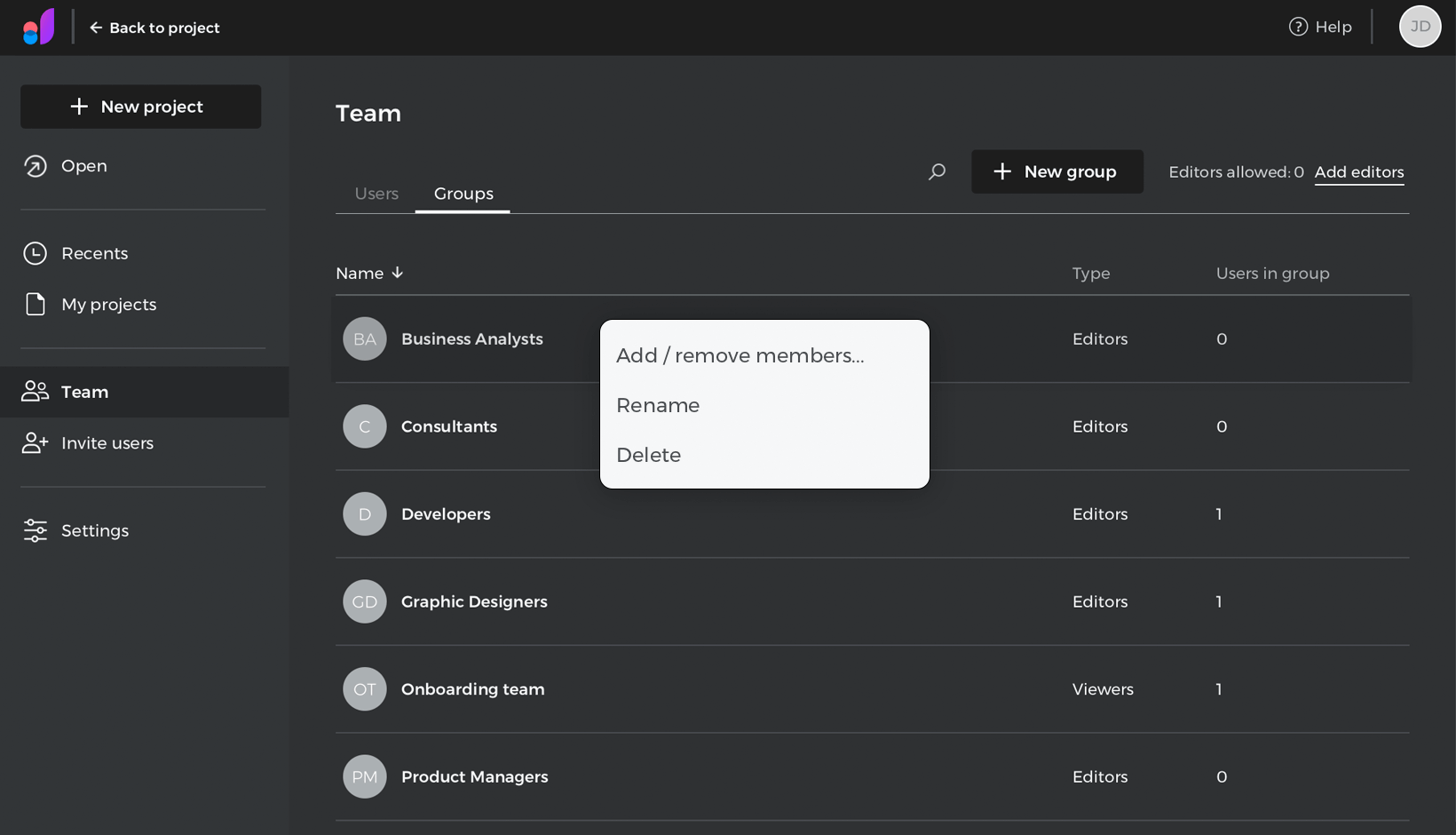
Task: Click the GD group avatar
Action: point(365,601)
